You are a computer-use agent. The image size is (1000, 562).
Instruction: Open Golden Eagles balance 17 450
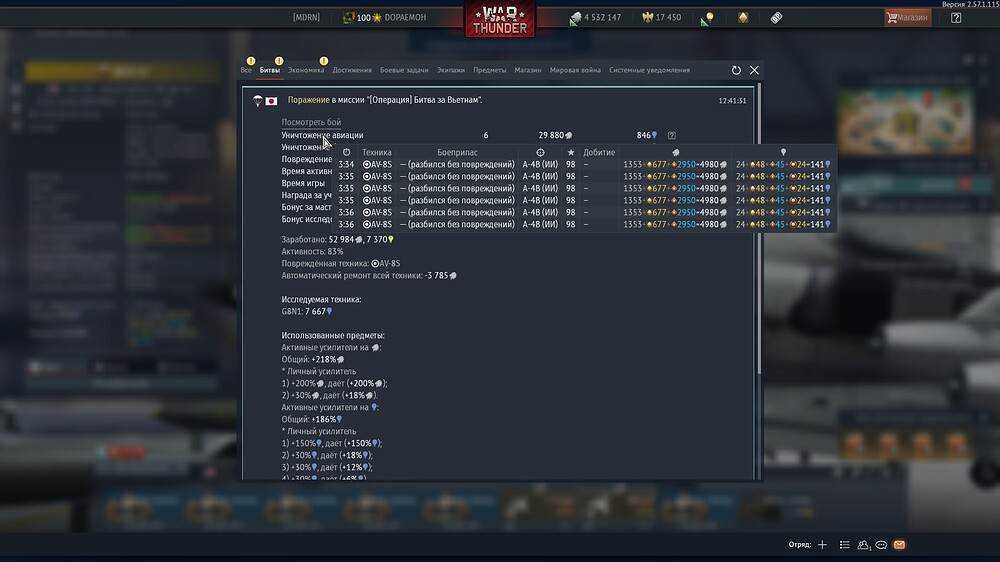tap(661, 18)
